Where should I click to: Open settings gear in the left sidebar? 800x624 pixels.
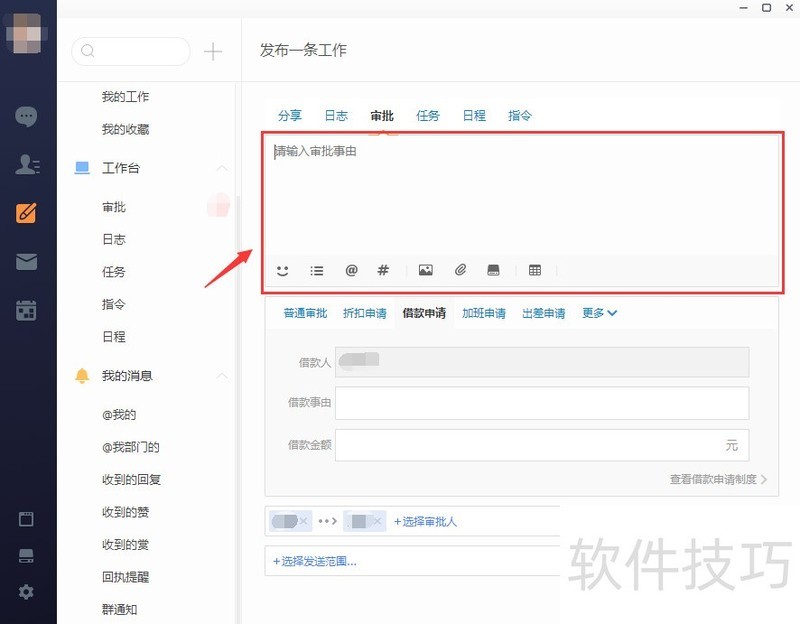click(27, 592)
